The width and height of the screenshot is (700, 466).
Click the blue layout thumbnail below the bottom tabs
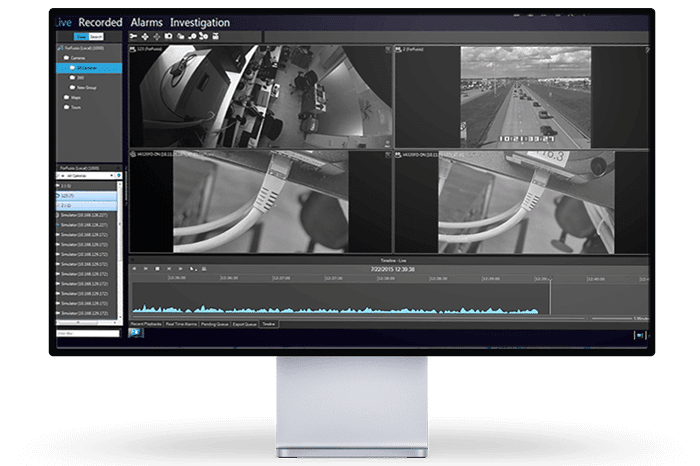[136, 333]
